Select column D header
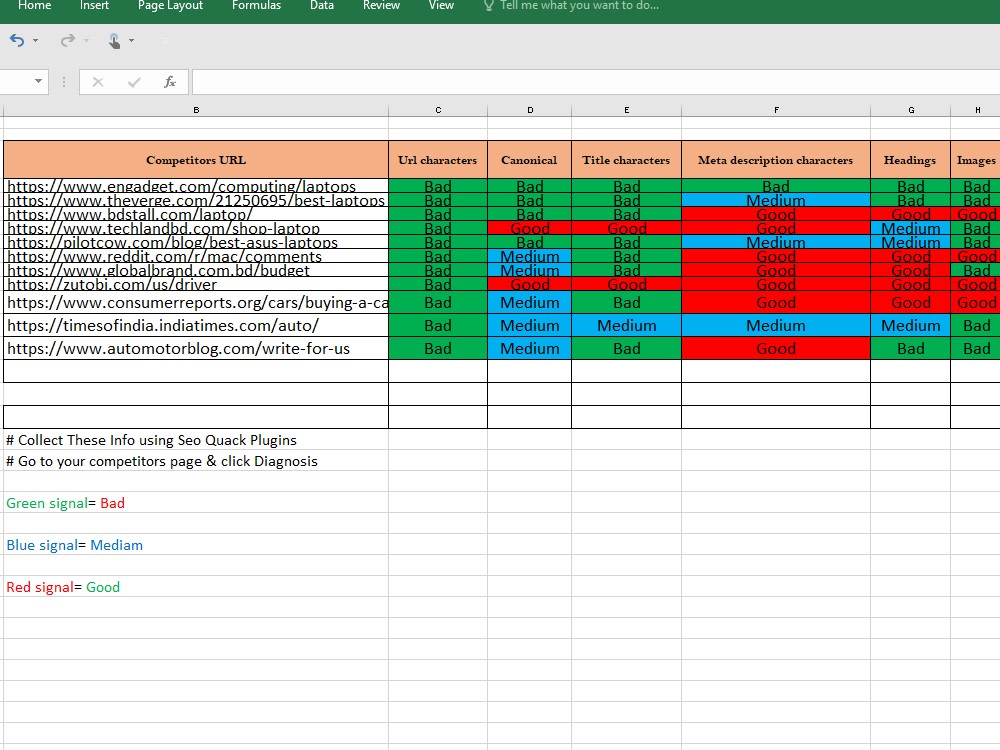This screenshot has width=1000, height=750. (530, 110)
